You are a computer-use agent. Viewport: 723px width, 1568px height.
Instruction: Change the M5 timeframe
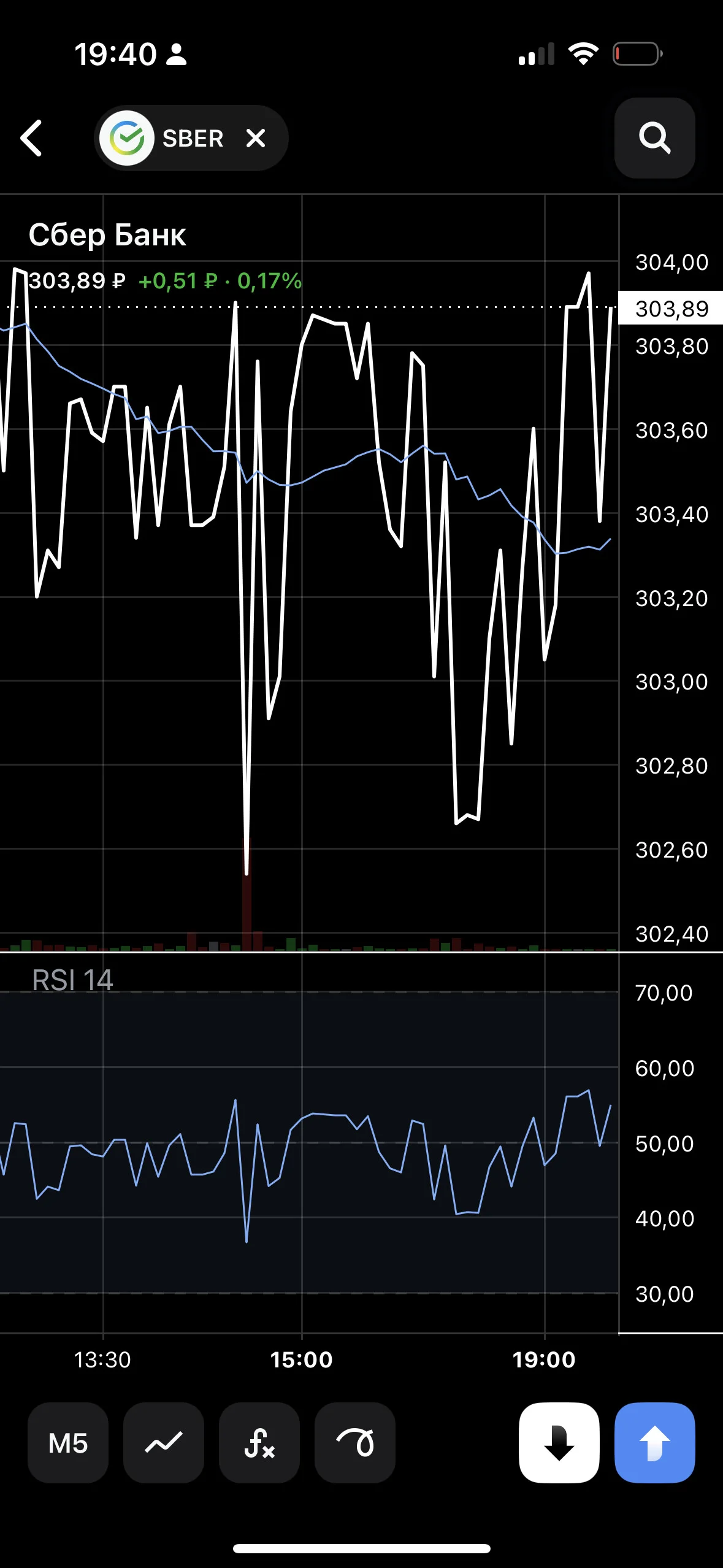pyautogui.click(x=68, y=1443)
